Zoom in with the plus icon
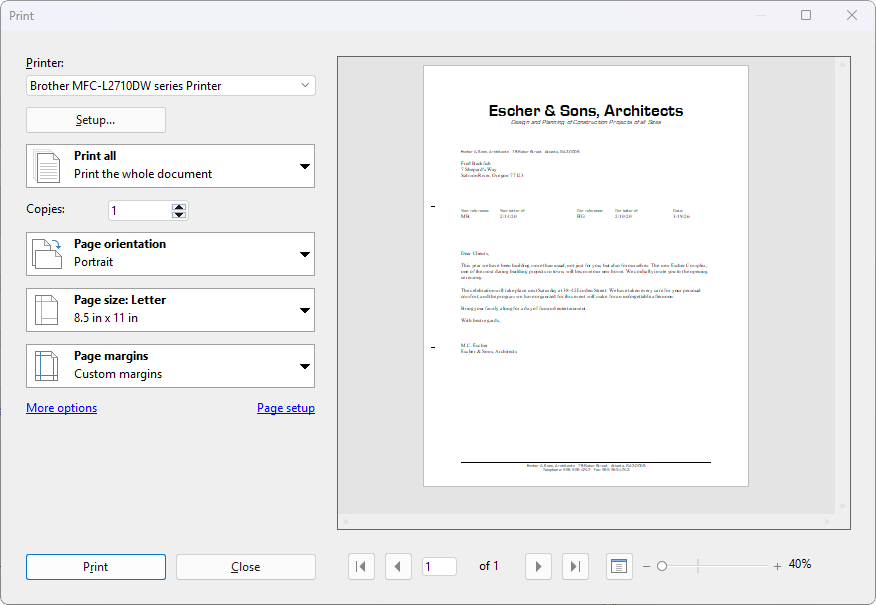Screen dimensions: 876x605 coord(777,566)
